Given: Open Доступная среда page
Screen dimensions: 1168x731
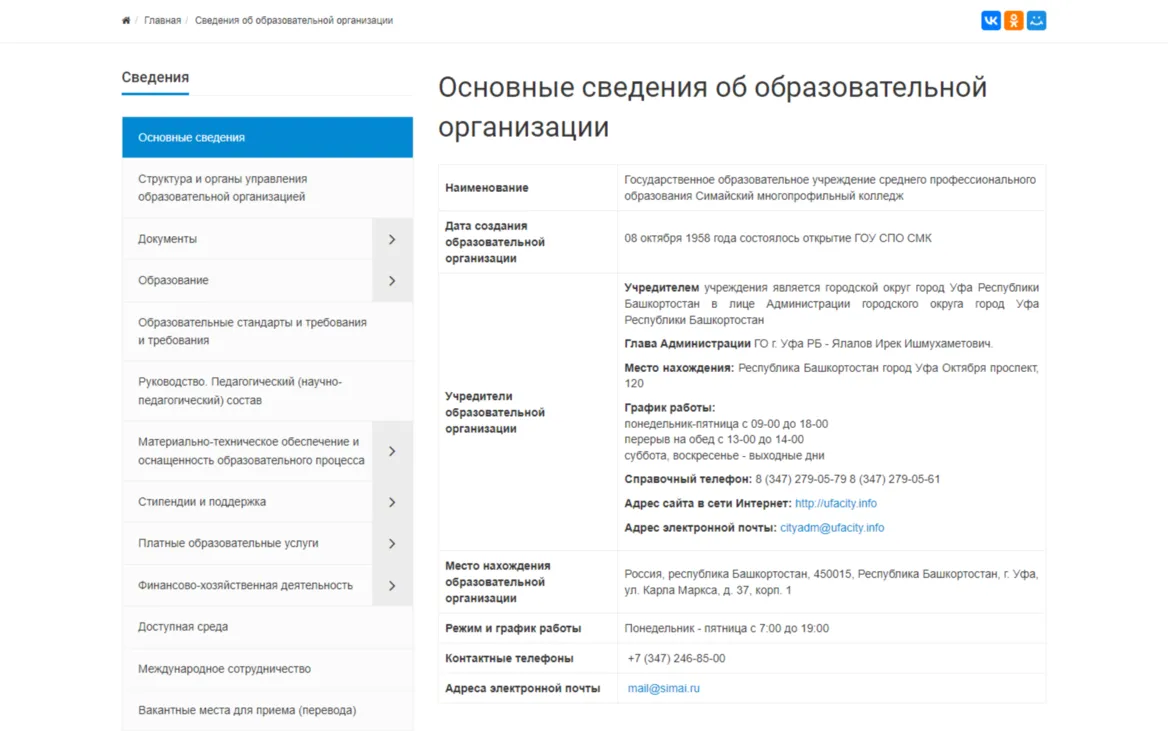Looking at the screenshot, I should 267,627.
